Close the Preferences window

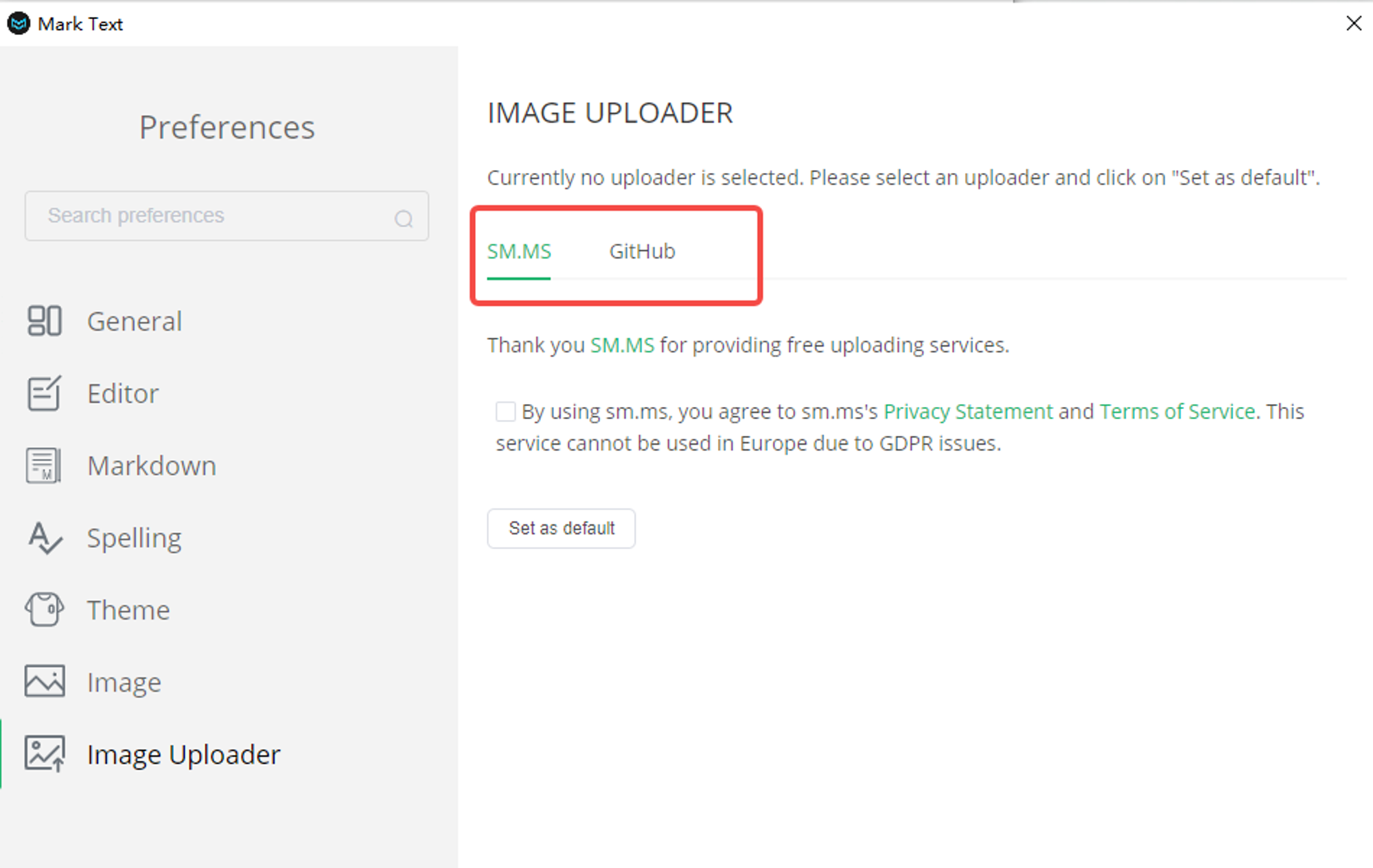coord(1354,23)
